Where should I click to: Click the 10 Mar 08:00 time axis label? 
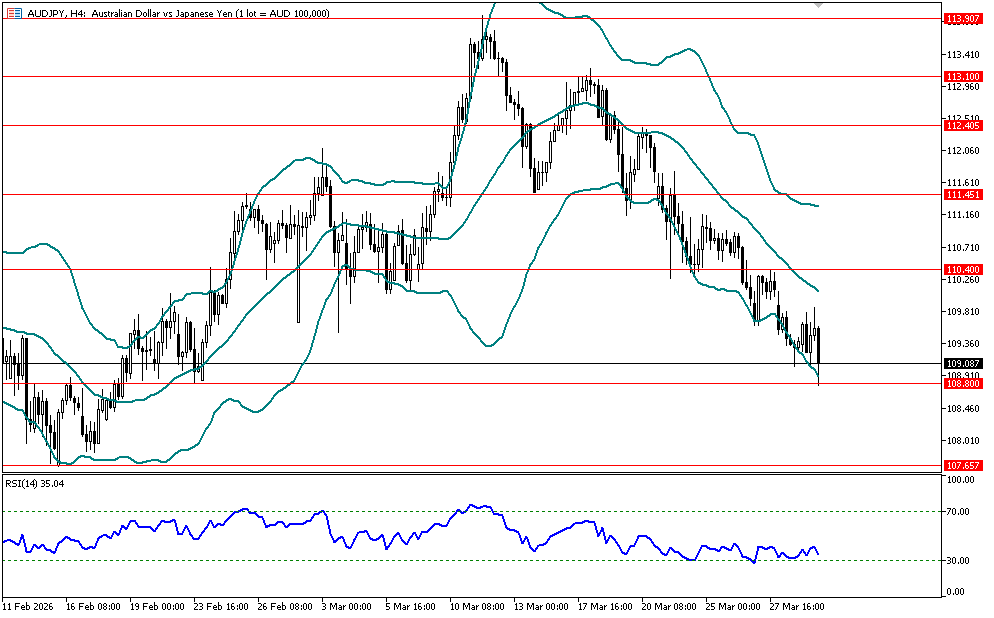[479, 606]
